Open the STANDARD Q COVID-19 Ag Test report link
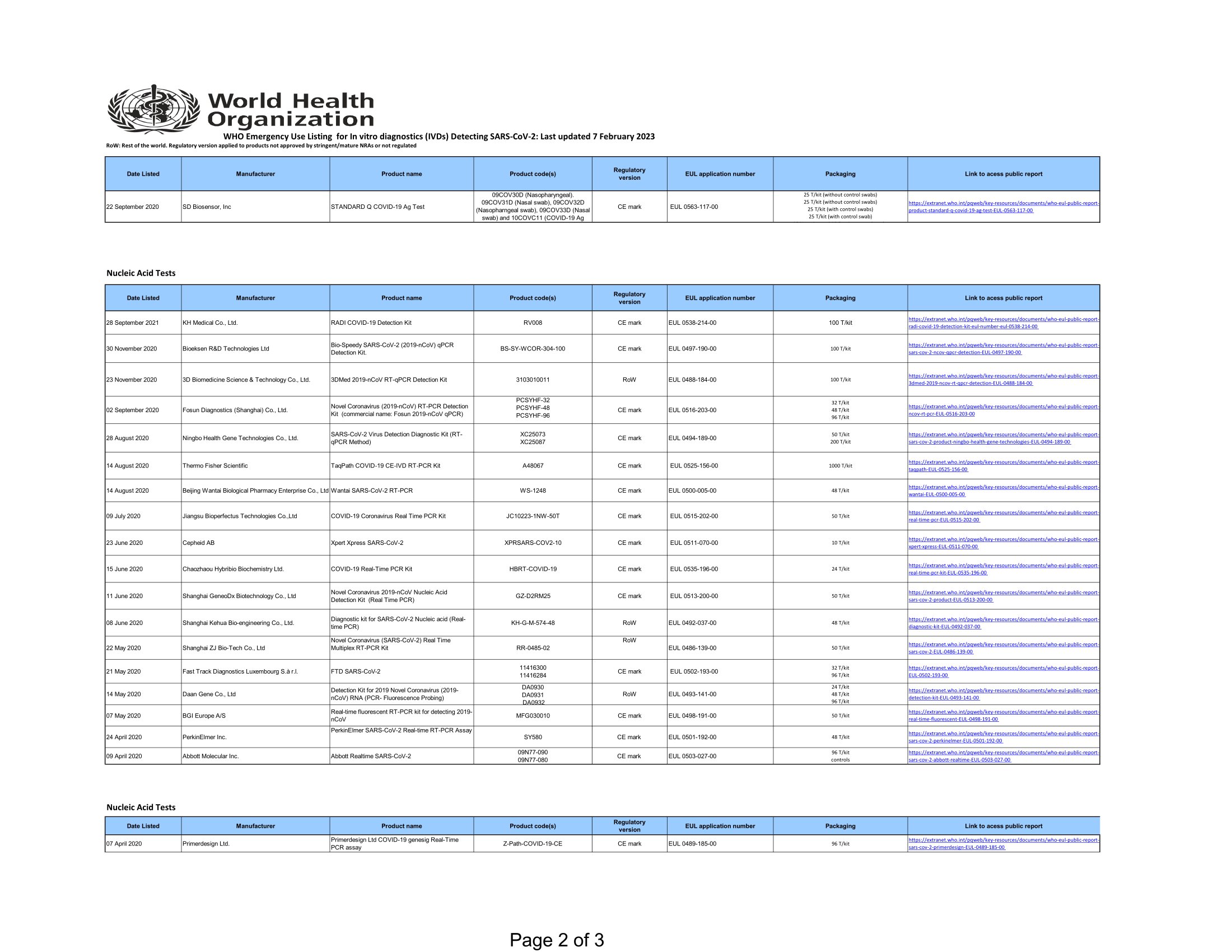Image resolution: width=1232 pixels, height=952 pixels. pyautogui.click(x=1004, y=207)
